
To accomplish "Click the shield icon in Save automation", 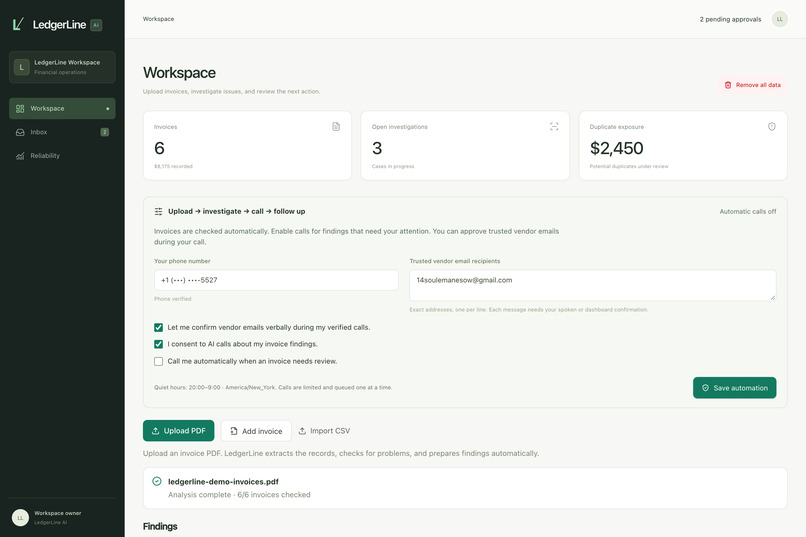I will point(705,388).
